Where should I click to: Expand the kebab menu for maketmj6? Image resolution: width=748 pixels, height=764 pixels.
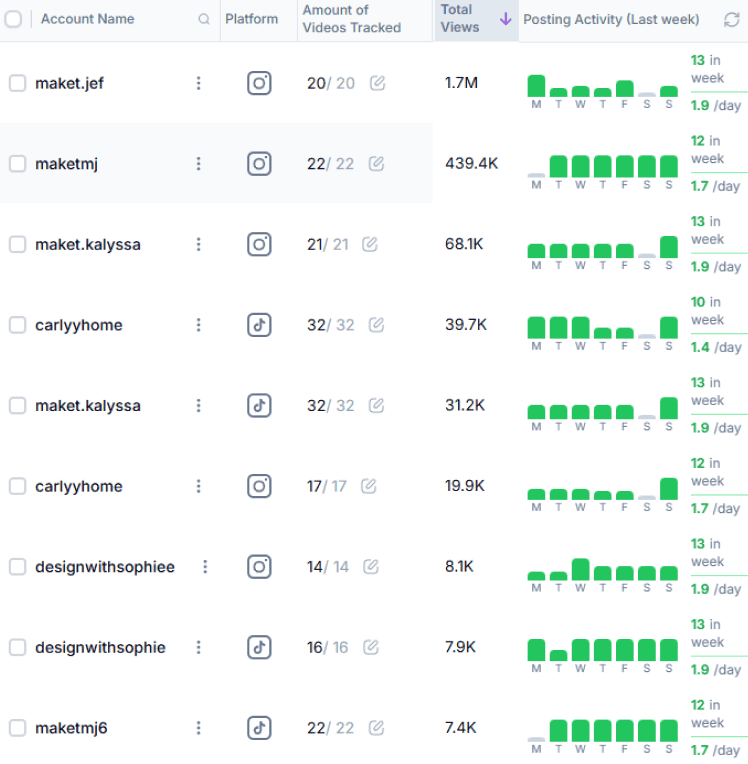[x=198, y=727]
